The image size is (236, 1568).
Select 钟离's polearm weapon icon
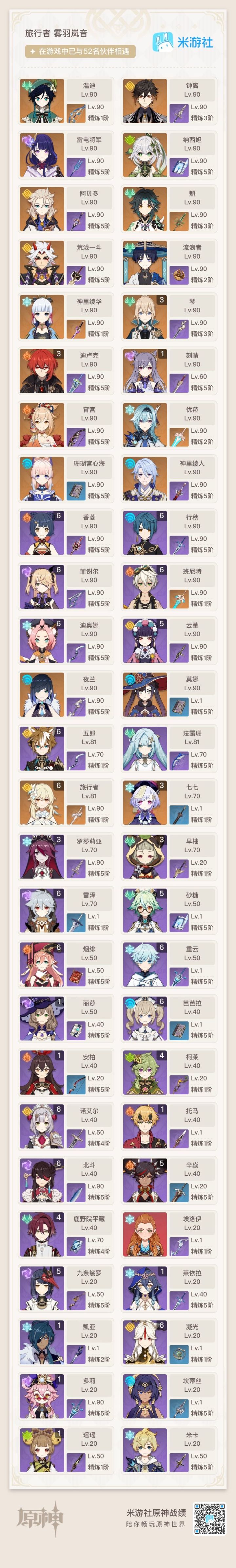179,113
